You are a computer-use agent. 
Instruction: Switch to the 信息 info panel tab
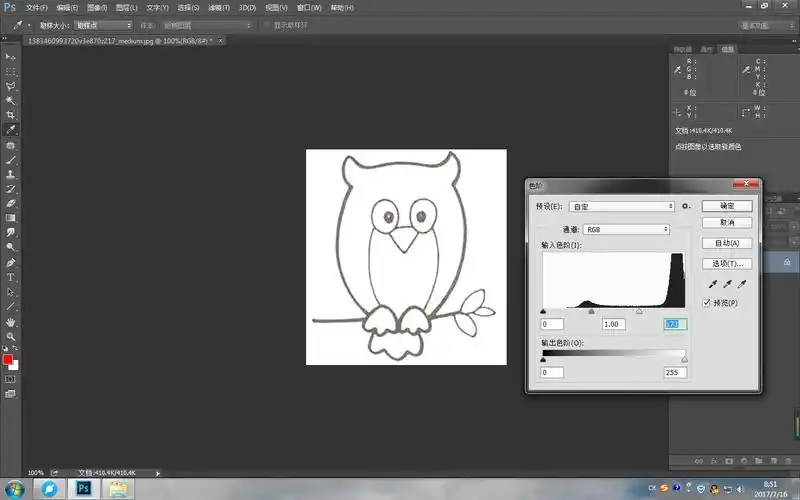(727, 49)
